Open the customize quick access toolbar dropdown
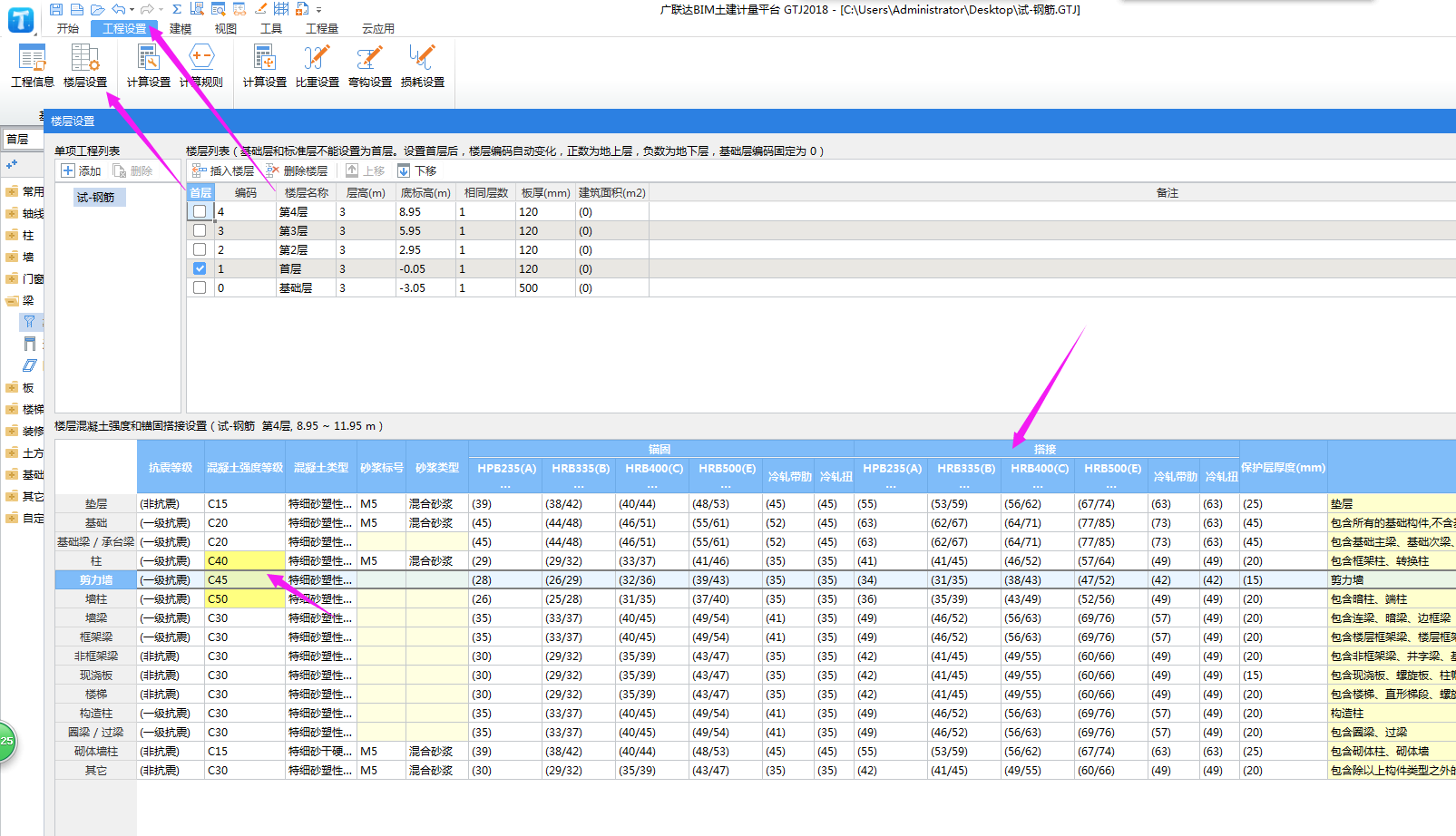The height and width of the screenshot is (836, 1456). click(x=319, y=10)
